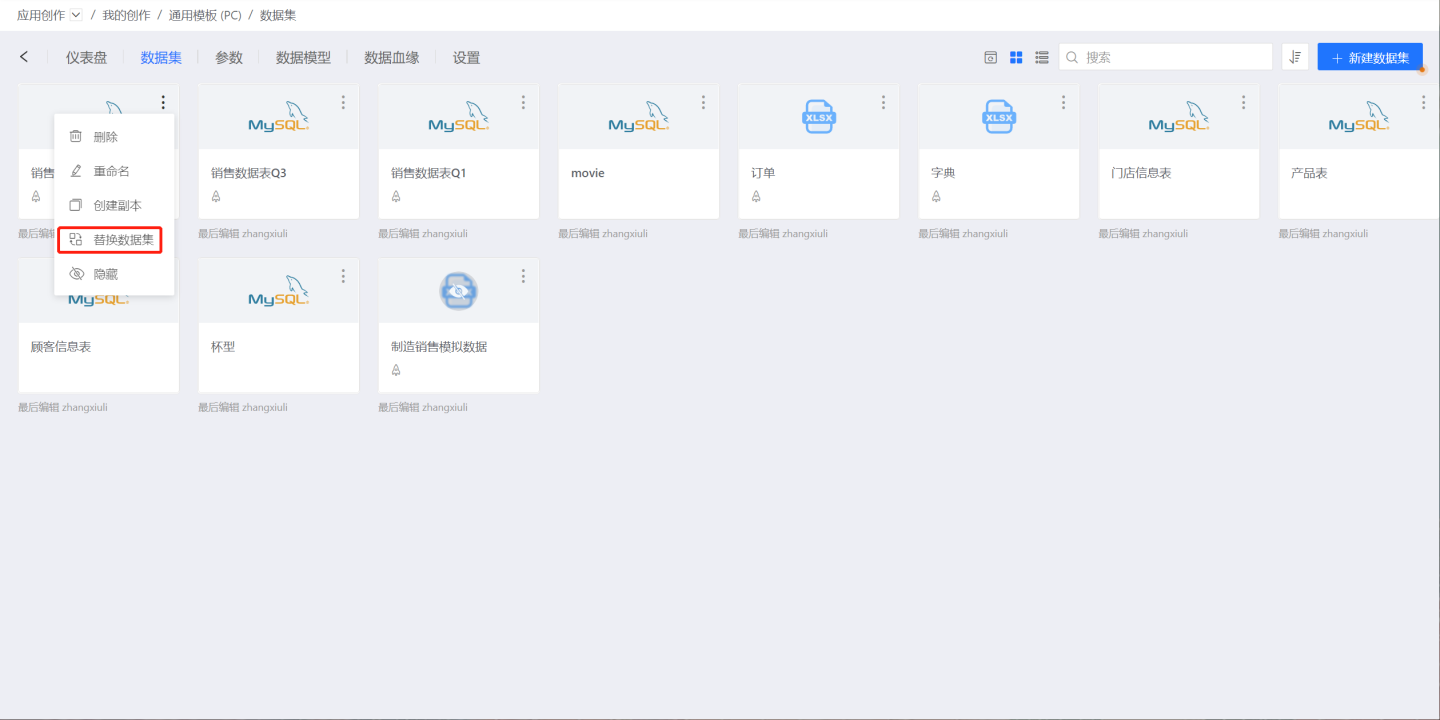Switch to grid card view
Screen dimensions: 1440x720
click(1016, 58)
